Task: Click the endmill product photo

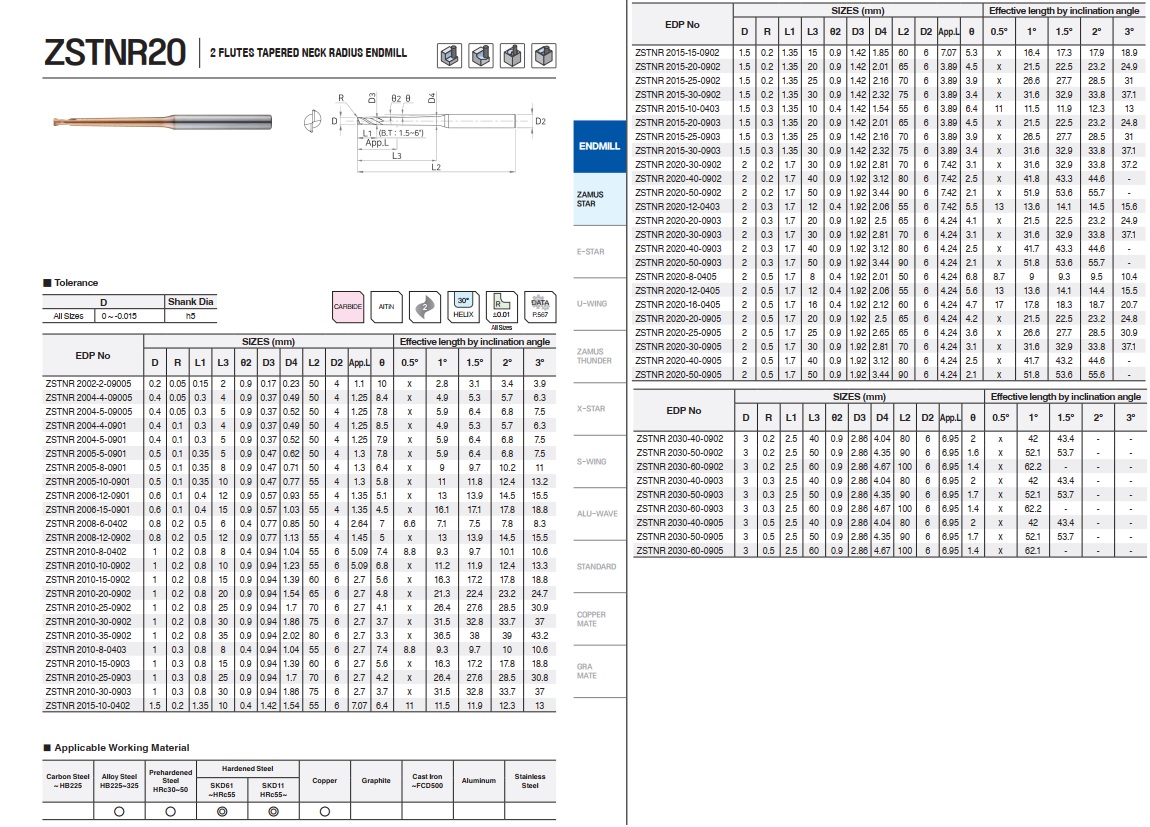Action: click(x=163, y=122)
